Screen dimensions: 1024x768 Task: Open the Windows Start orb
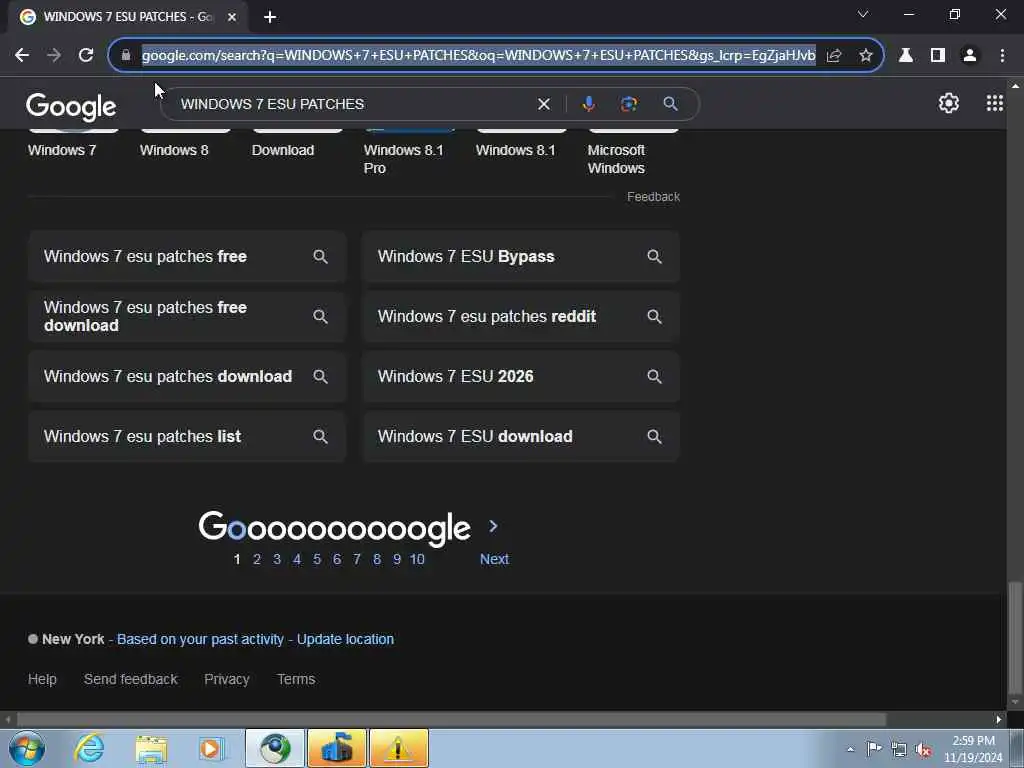(x=26, y=748)
